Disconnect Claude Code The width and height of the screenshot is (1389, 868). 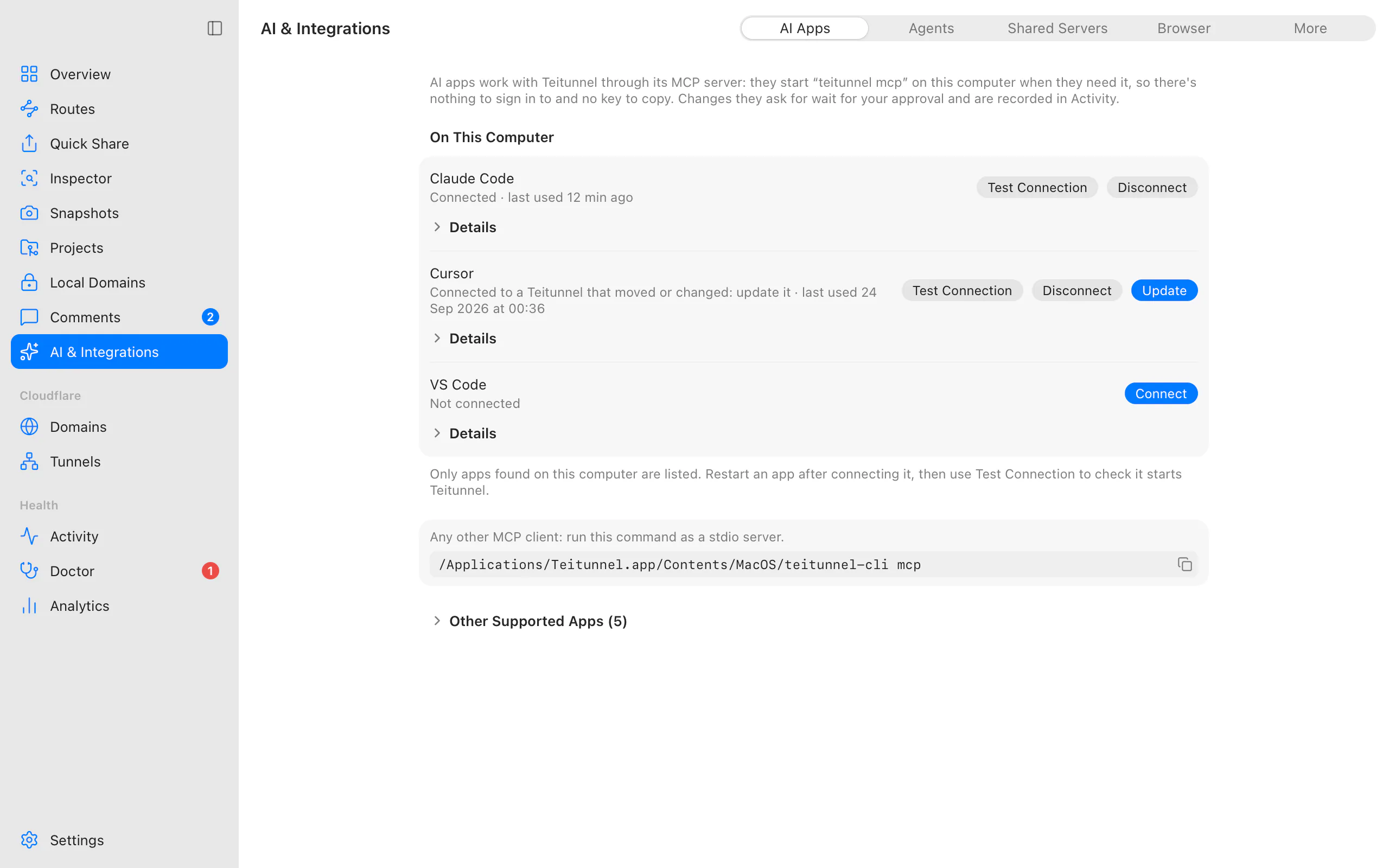pyautogui.click(x=1151, y=187)
